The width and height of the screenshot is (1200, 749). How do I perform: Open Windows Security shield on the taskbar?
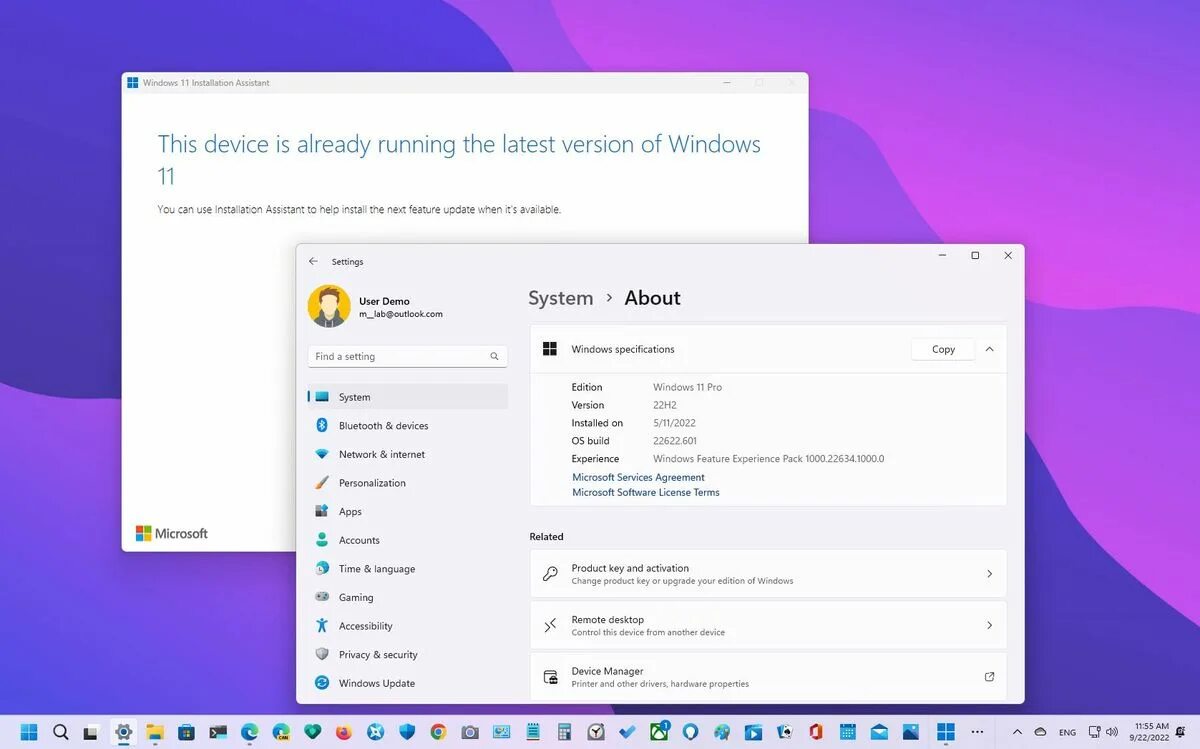coord(407,732)
